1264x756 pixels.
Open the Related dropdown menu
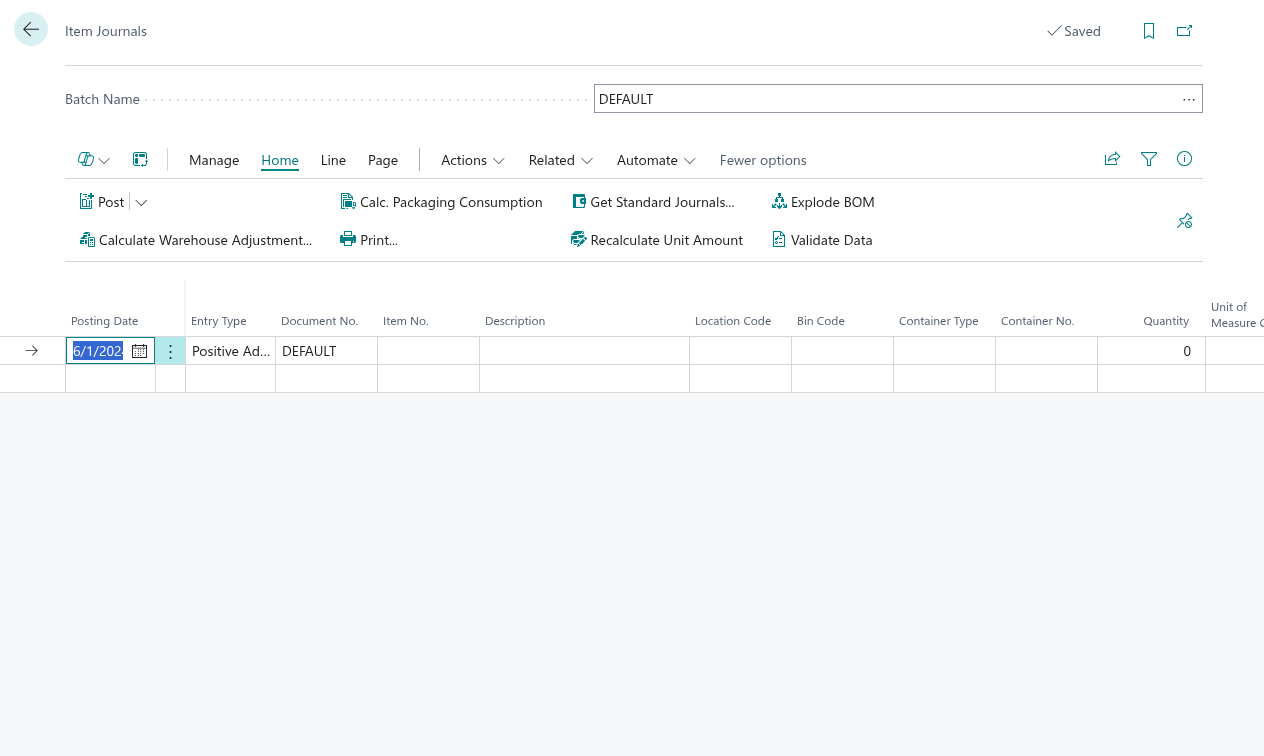tap(561, 160)
